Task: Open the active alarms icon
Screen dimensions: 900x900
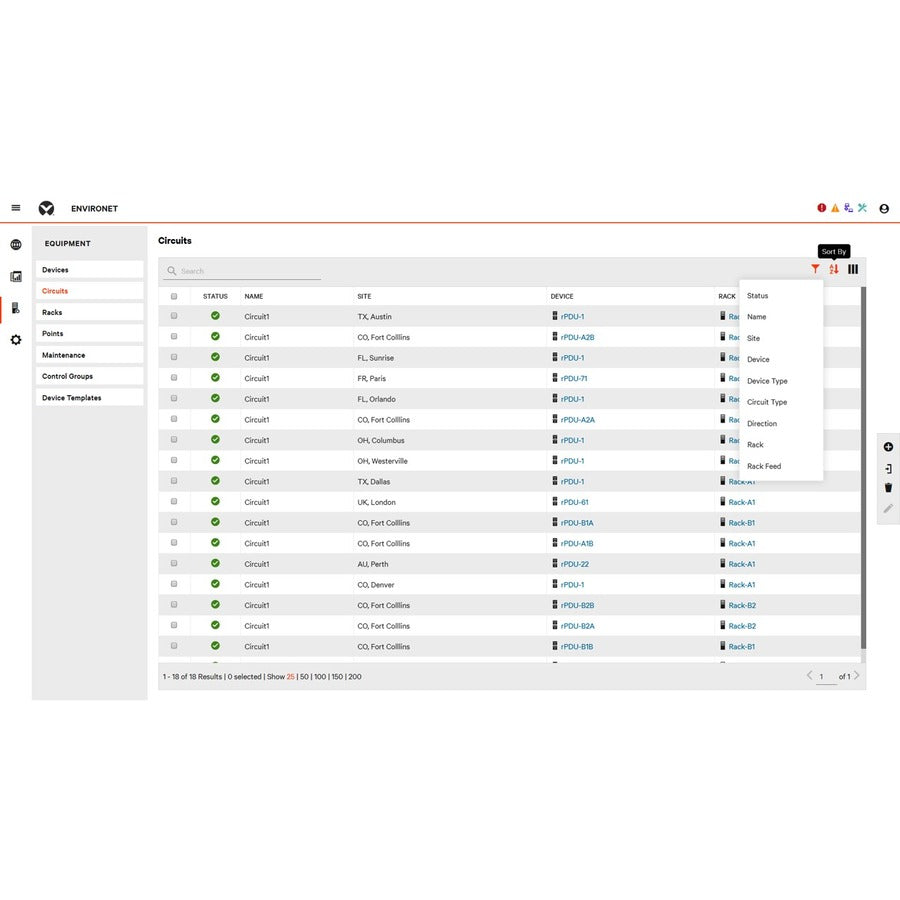Action: pos(822,208)
